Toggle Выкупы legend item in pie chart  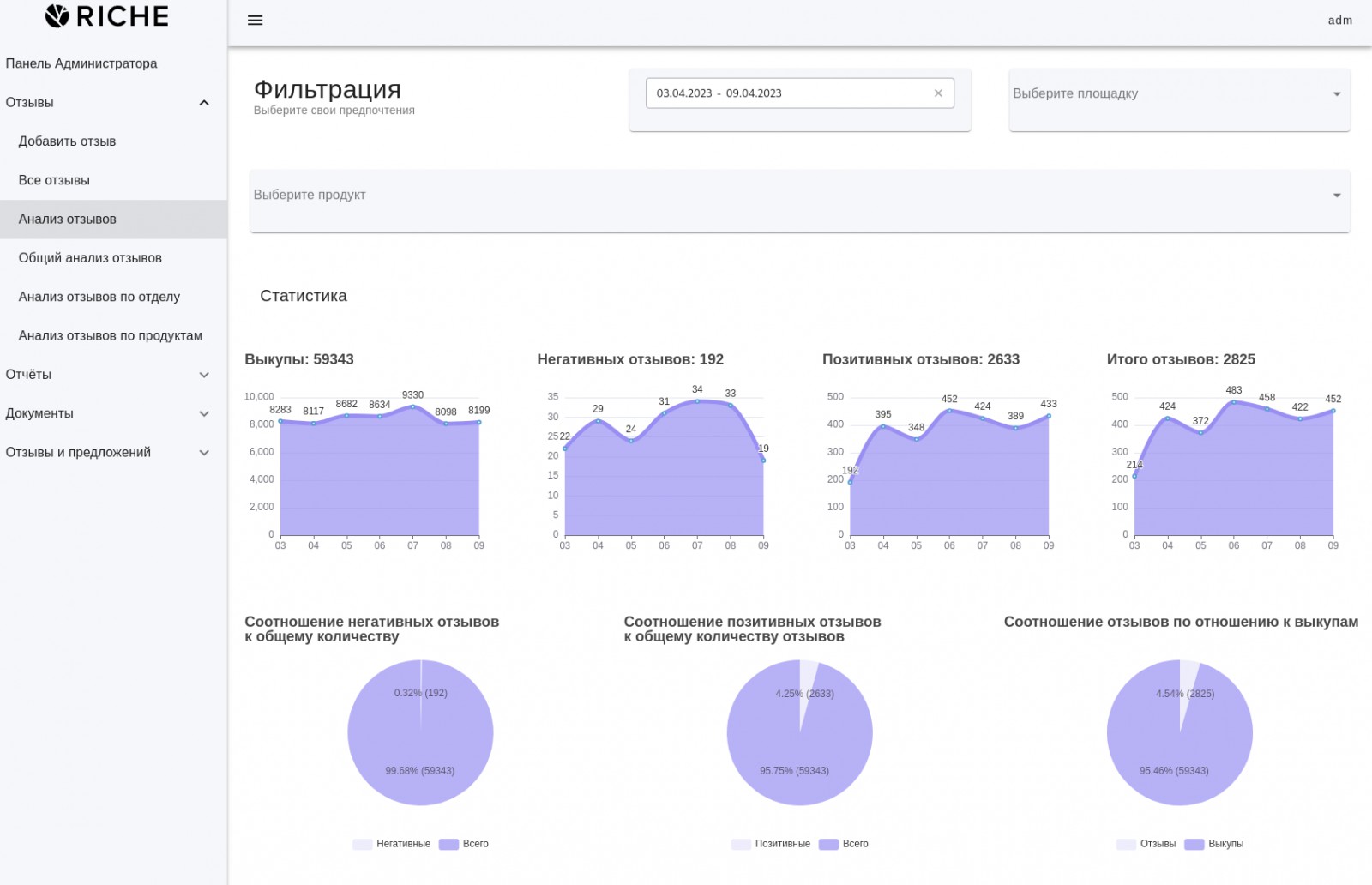(1214, 844)
